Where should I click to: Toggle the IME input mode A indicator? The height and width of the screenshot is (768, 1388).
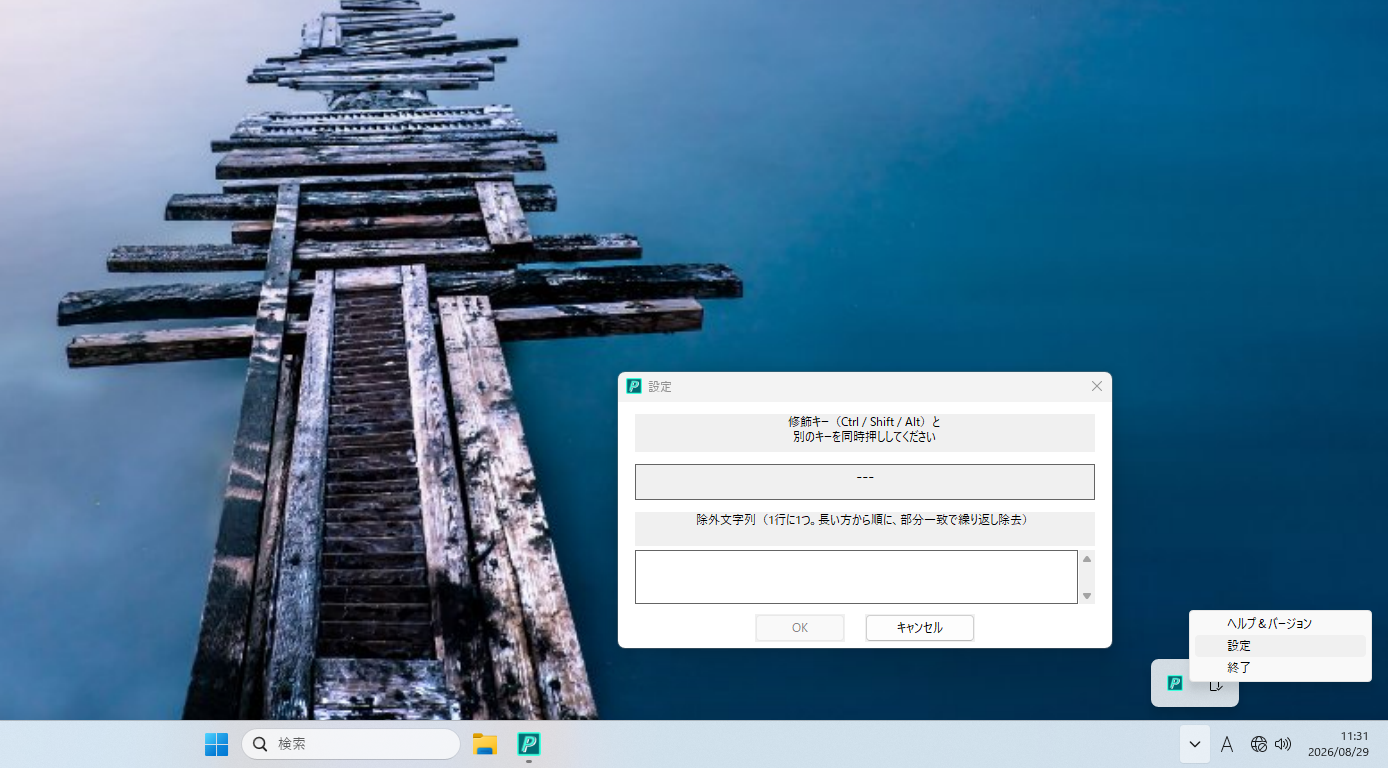coord(1227,744)
